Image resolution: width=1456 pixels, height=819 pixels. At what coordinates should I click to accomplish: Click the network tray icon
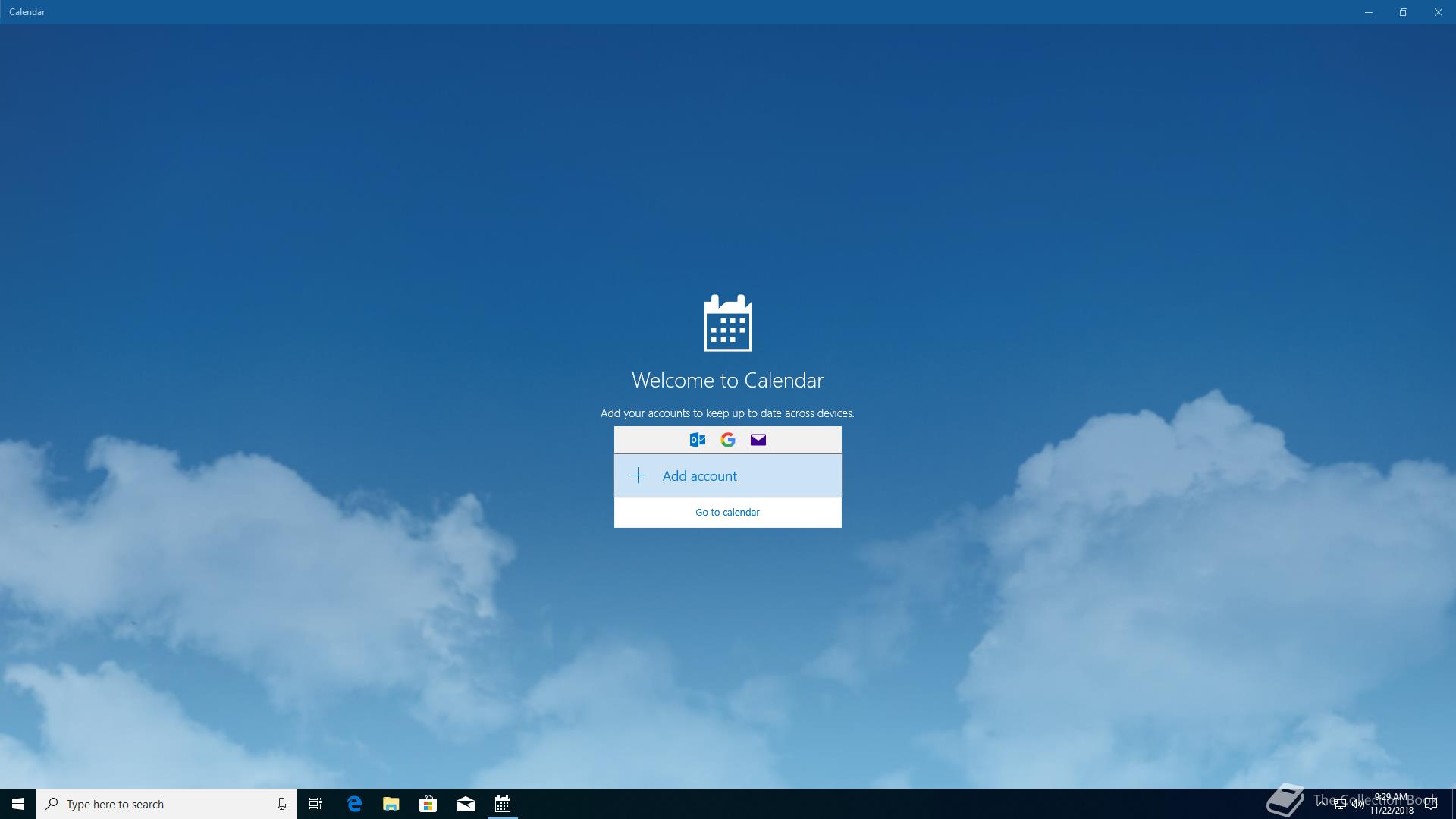(x=1339, y=804)
